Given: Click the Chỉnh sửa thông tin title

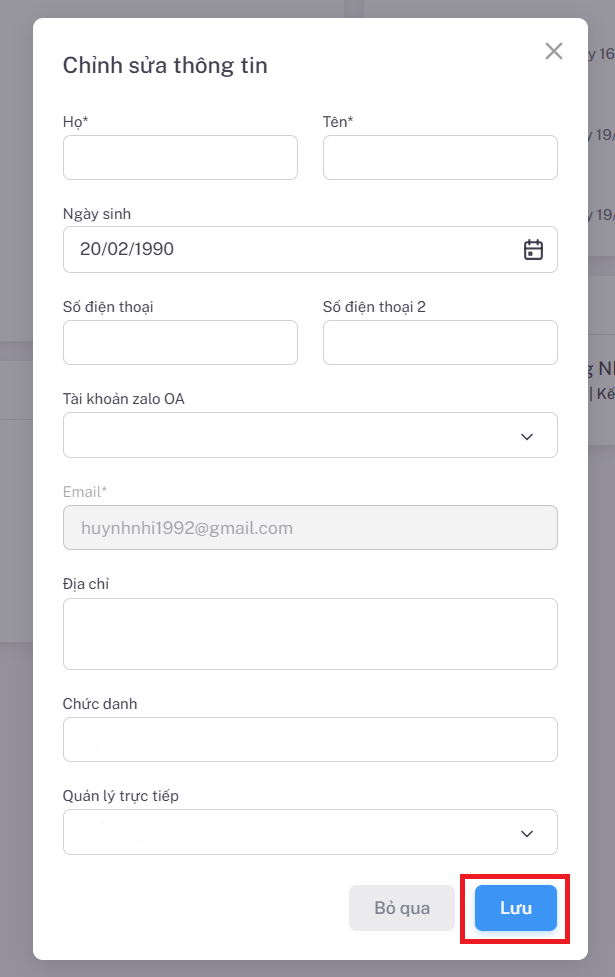Looking at the screenshot, I should (165, 66).
